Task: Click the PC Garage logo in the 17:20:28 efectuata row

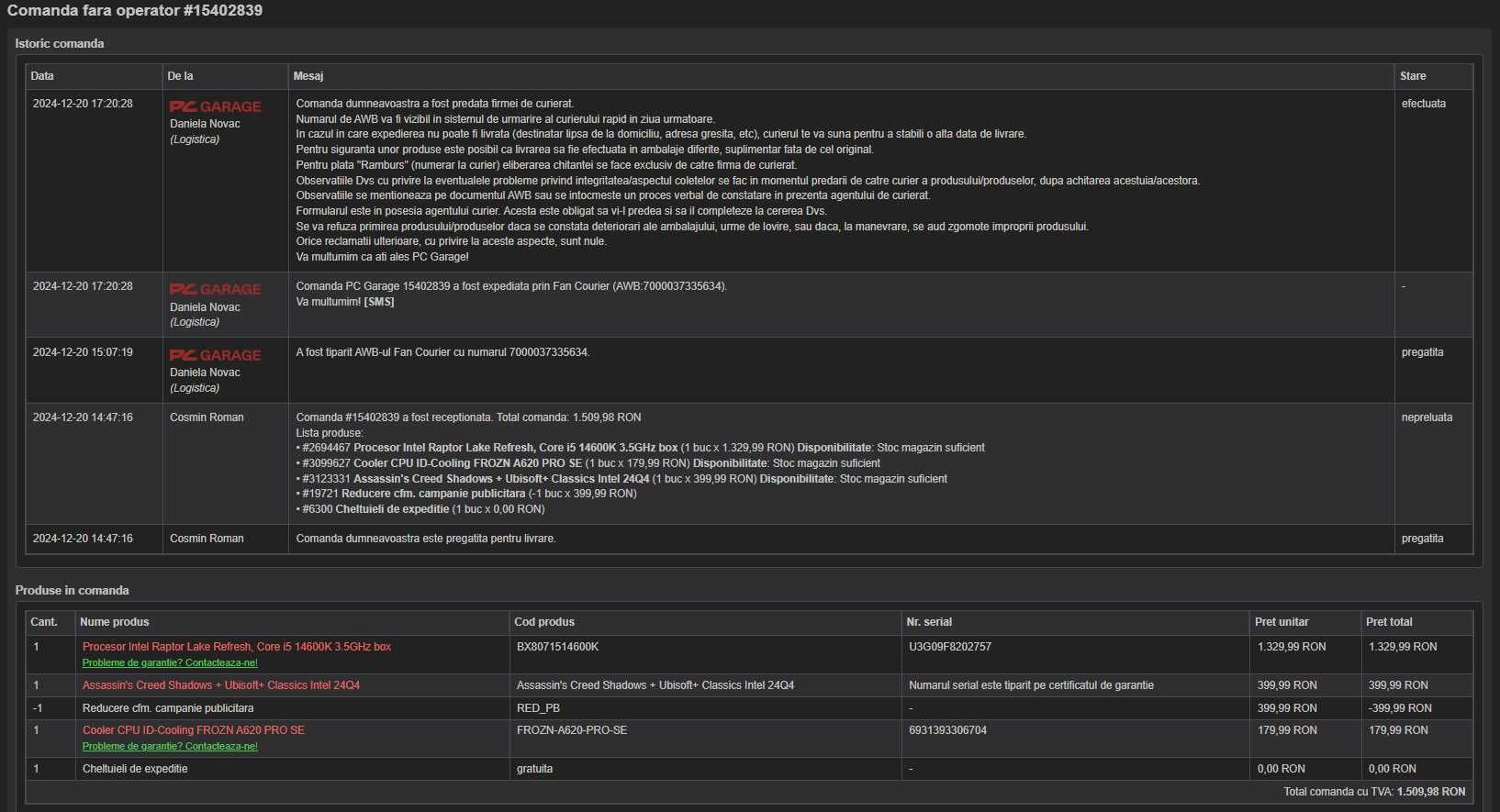Action: pyautogui.click(x=216, y=106)
